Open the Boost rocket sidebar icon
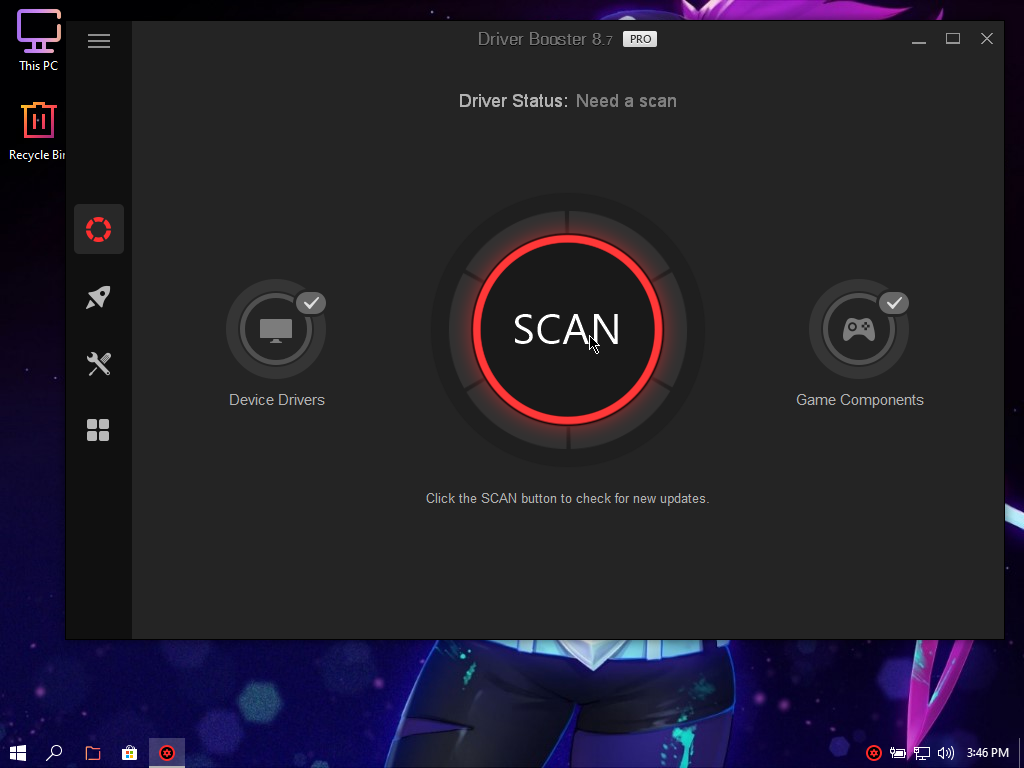The image size is (1024, 768). pyautogui.click(x=99, y=297)
